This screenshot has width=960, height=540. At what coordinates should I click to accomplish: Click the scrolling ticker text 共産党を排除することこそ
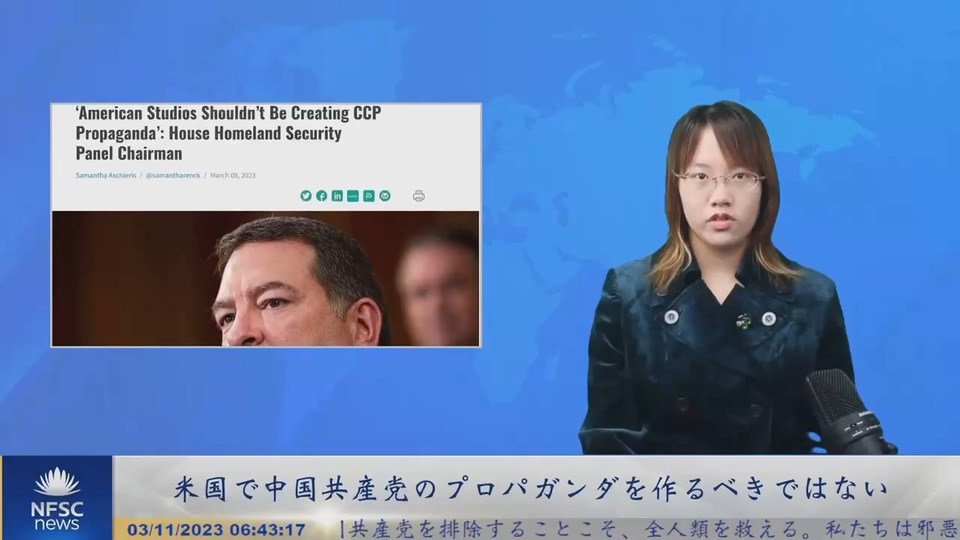(x=484, y=530)
